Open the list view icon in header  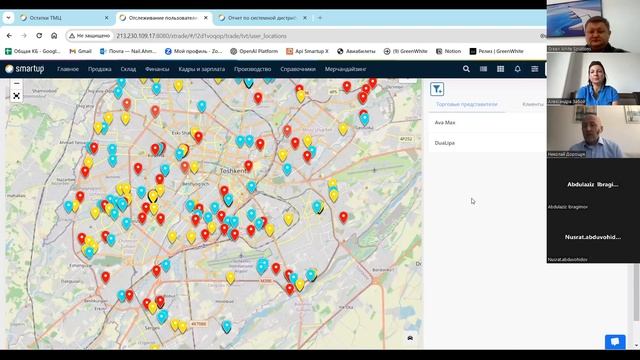click(x=483, y=69)
